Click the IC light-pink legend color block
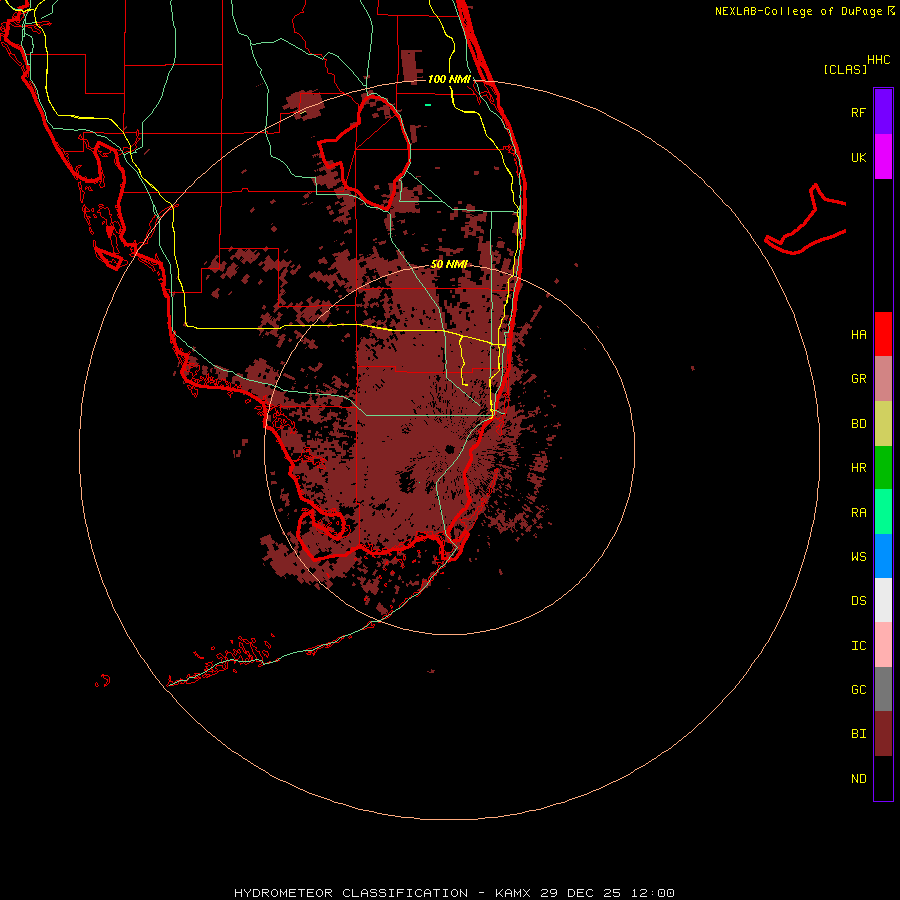 coord(883,645)
